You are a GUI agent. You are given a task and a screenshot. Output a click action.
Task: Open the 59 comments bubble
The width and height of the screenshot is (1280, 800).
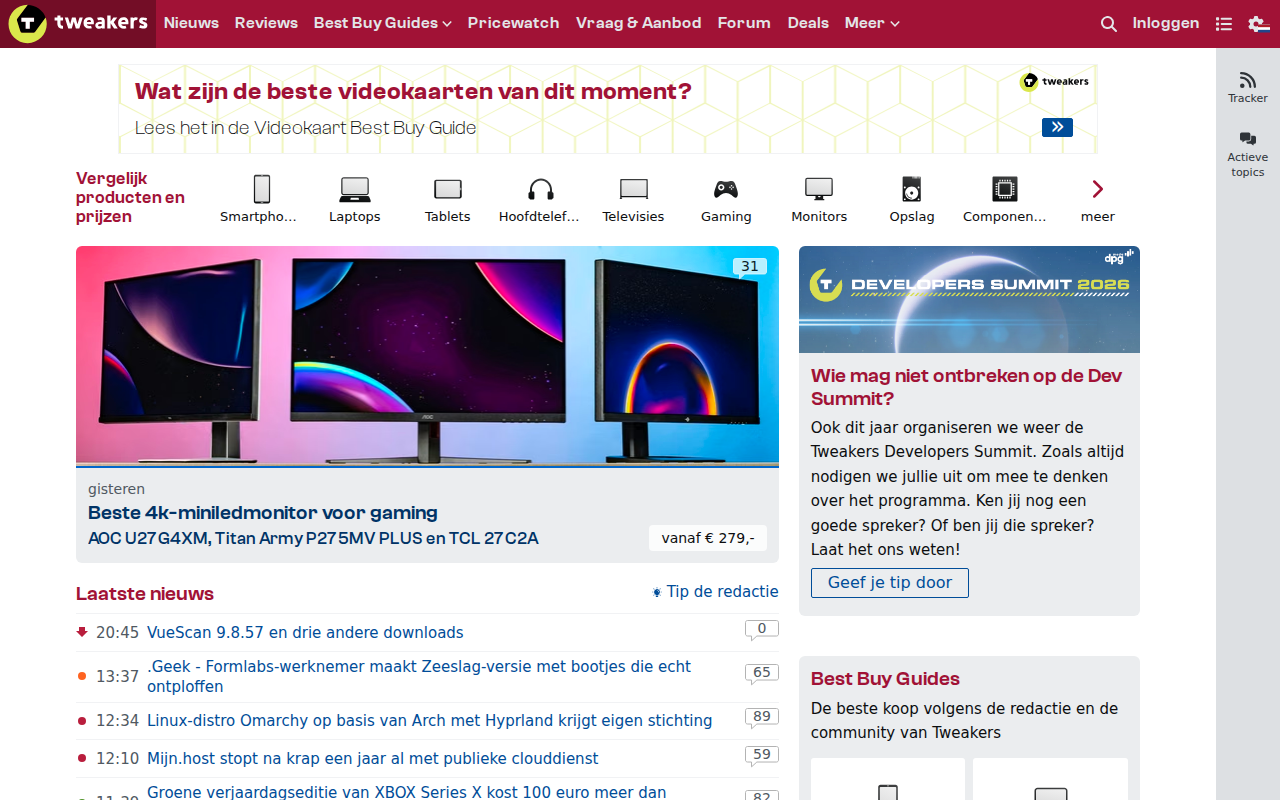[762, 756]
